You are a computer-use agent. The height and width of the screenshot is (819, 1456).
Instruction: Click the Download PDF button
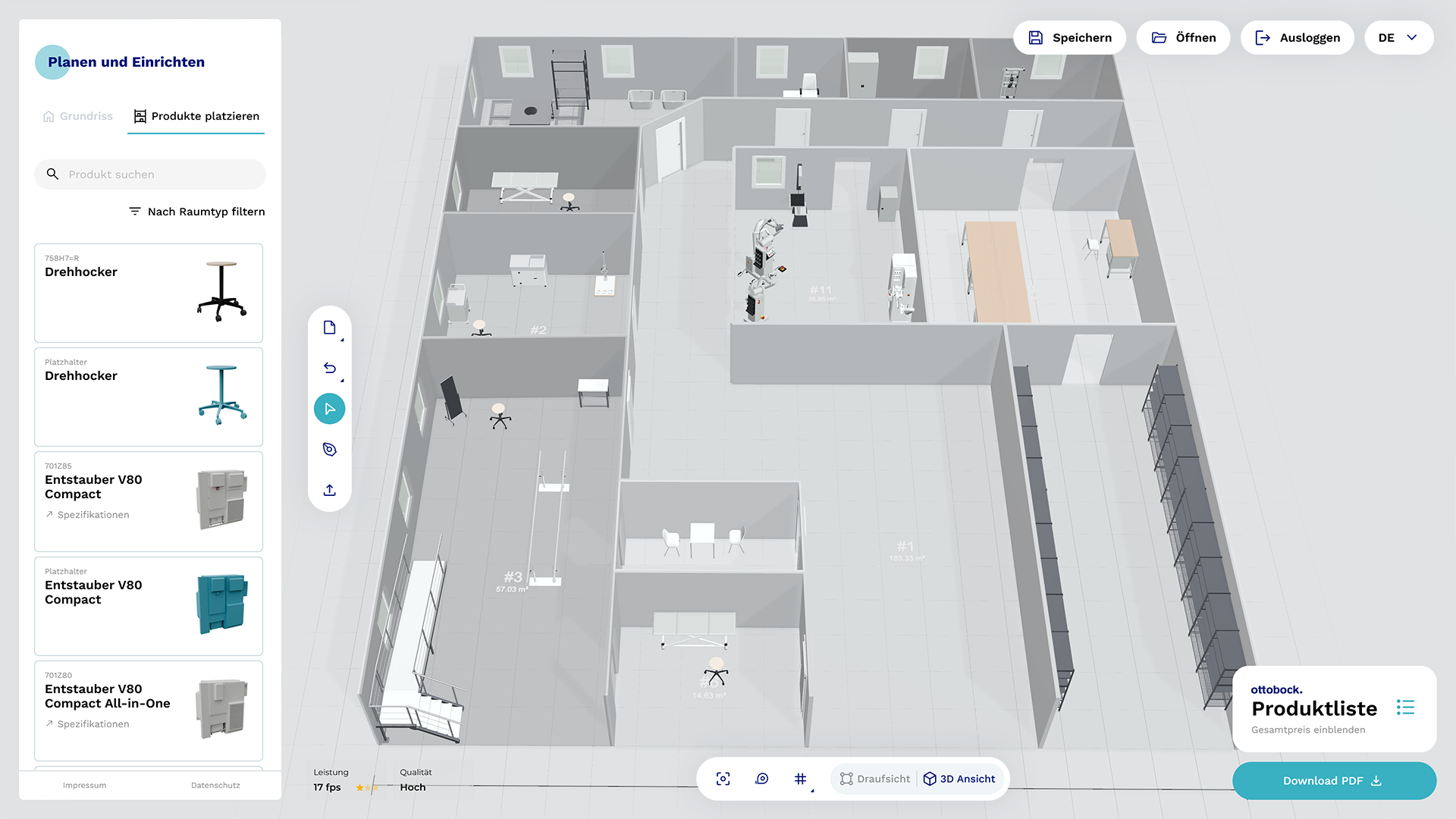(1333, 780)
